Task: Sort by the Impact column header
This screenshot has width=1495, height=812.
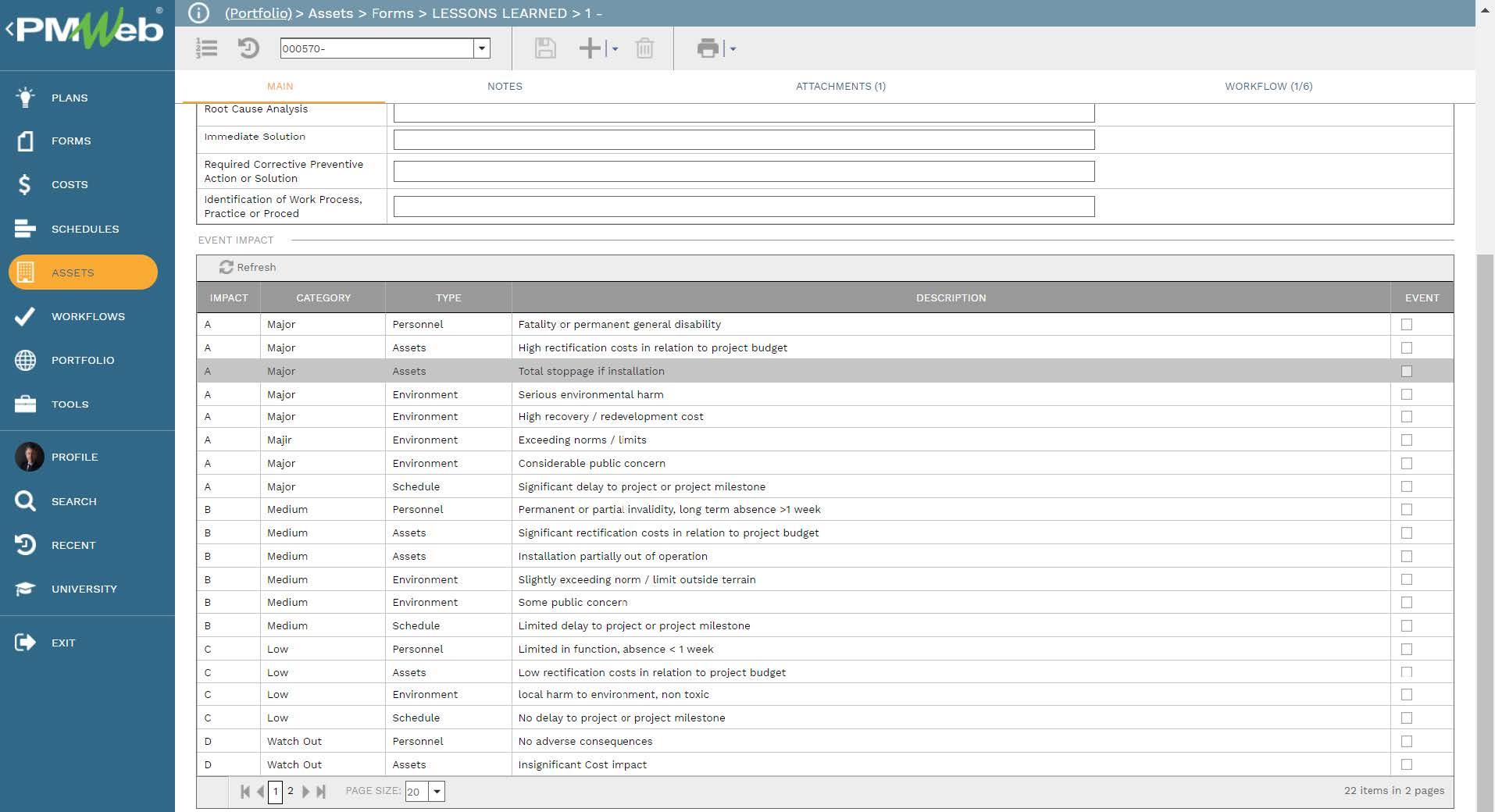Action: pos(229,298)
